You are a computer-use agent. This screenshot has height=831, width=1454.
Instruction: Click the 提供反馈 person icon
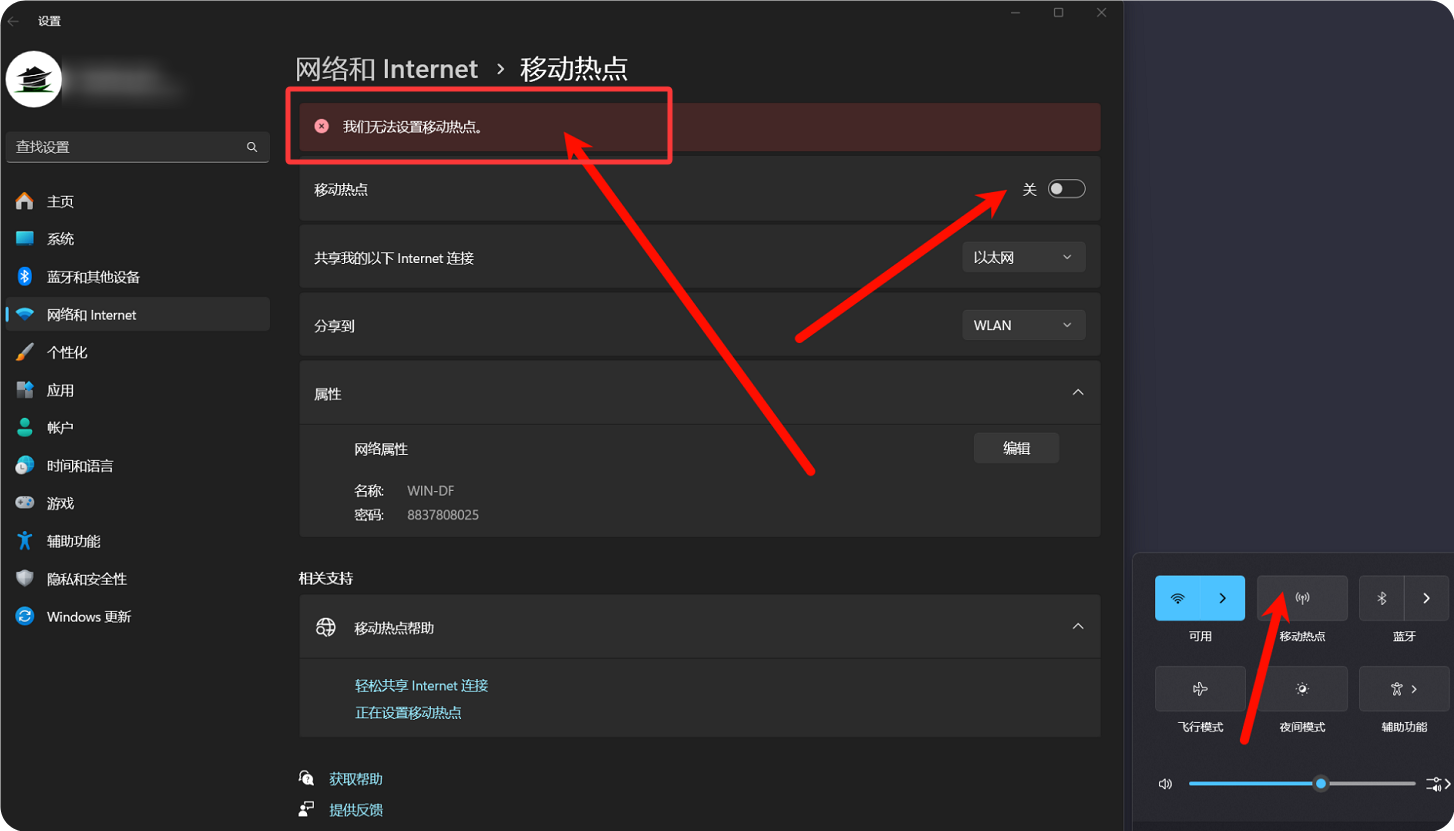click(x=307, y=809)
